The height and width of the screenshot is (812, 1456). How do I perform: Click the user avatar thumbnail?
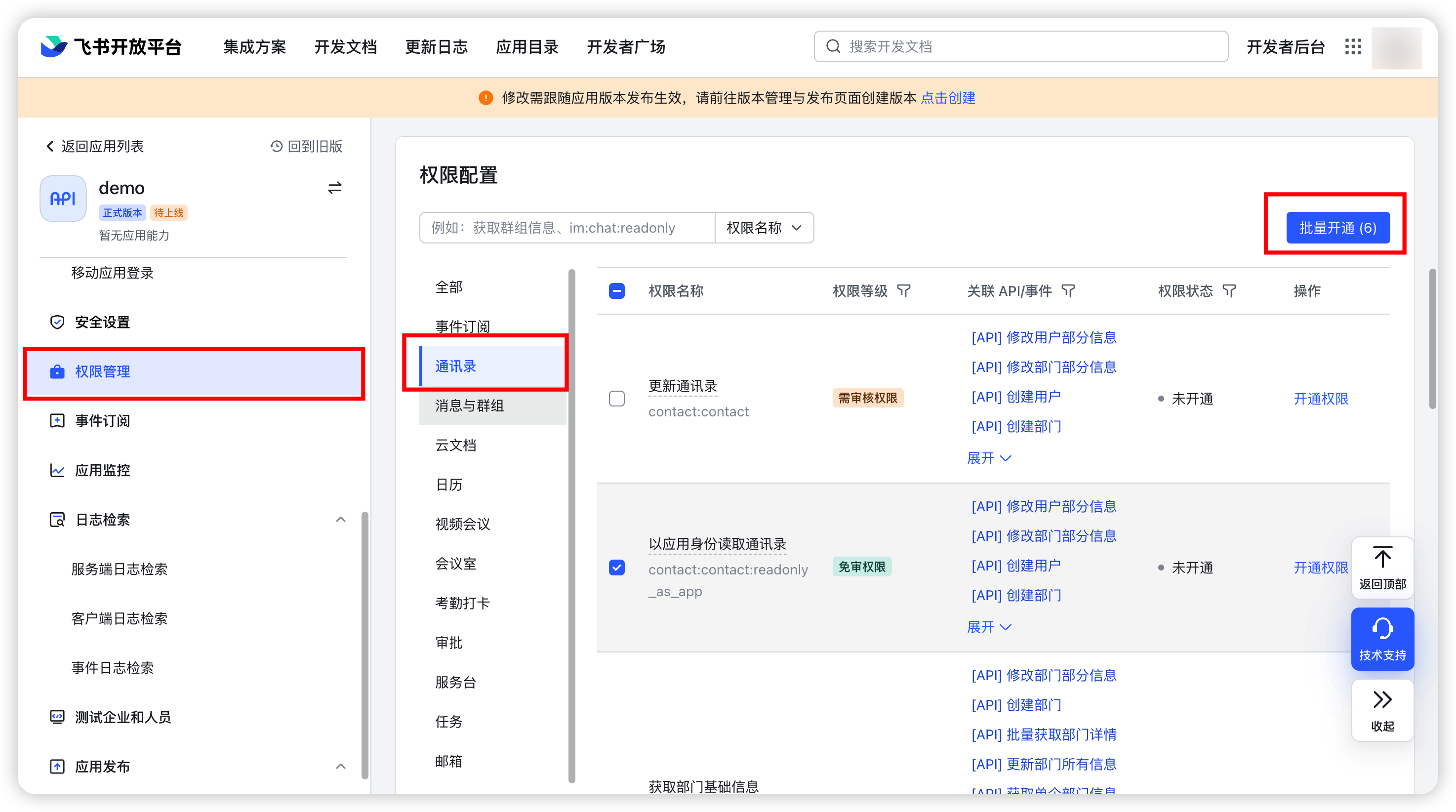pyautogui.click(x=1396, y=47)
